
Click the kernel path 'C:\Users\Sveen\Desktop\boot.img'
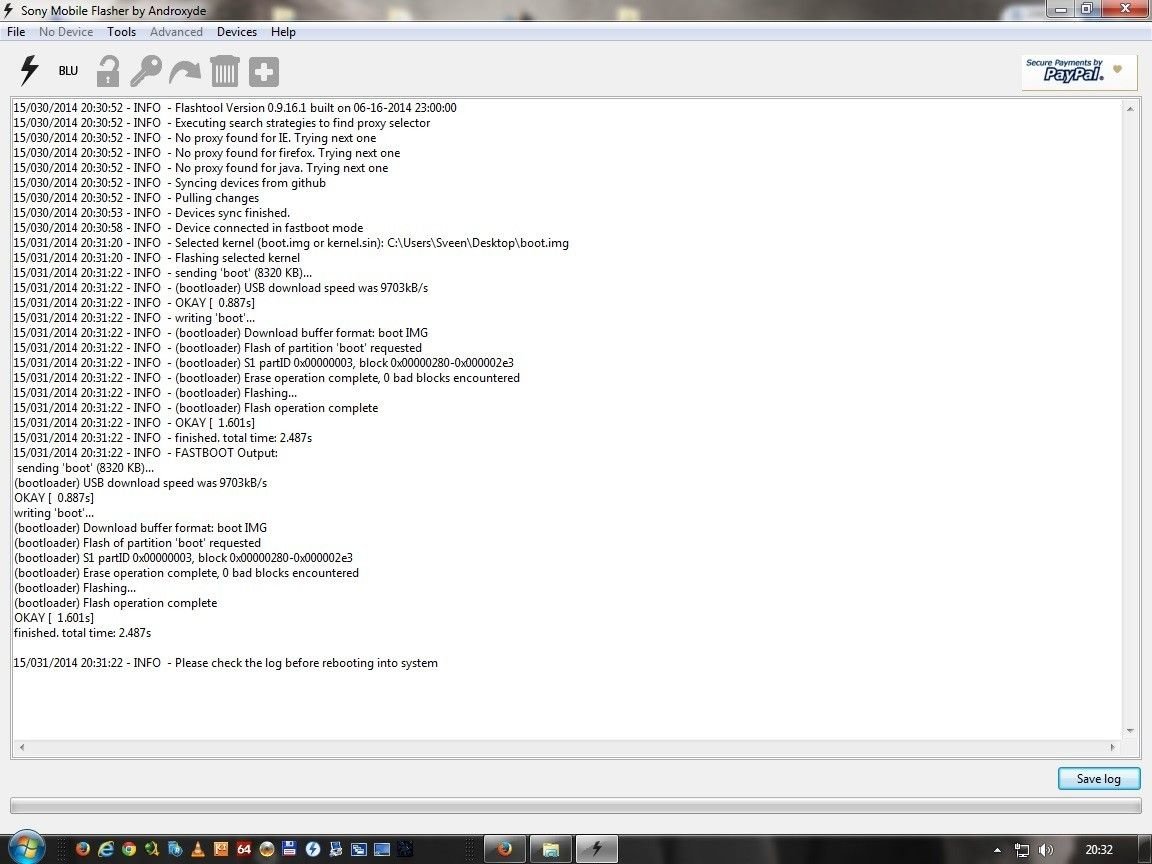coord(478,243)
